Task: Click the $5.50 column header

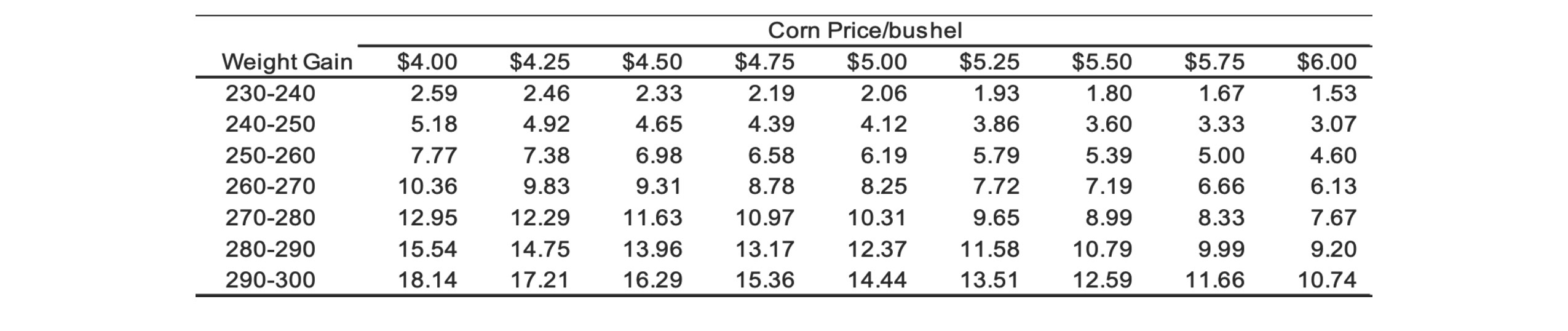Action: point(1101,62)
